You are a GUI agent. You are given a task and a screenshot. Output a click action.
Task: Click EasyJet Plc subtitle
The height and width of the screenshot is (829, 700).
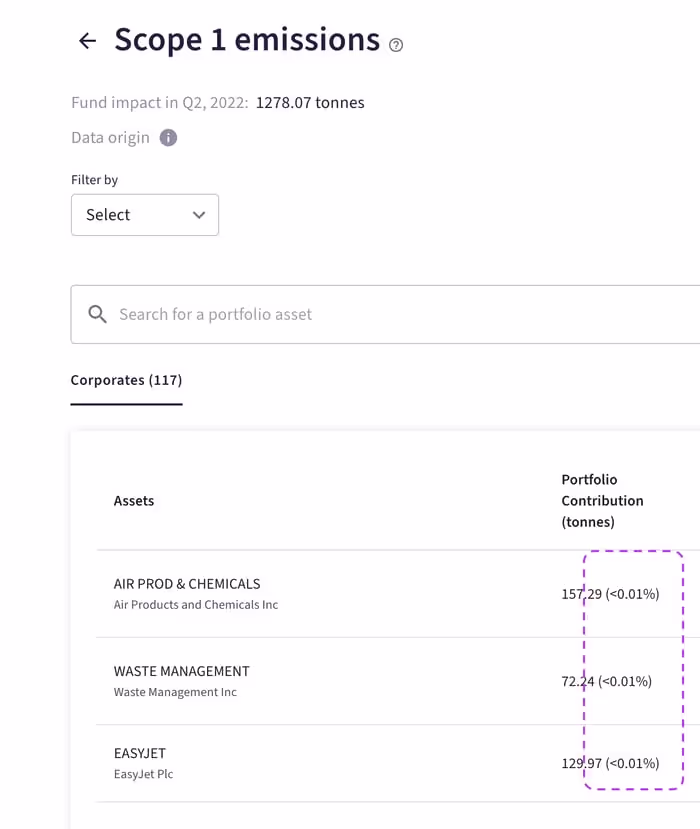click(x=143, y=774)
